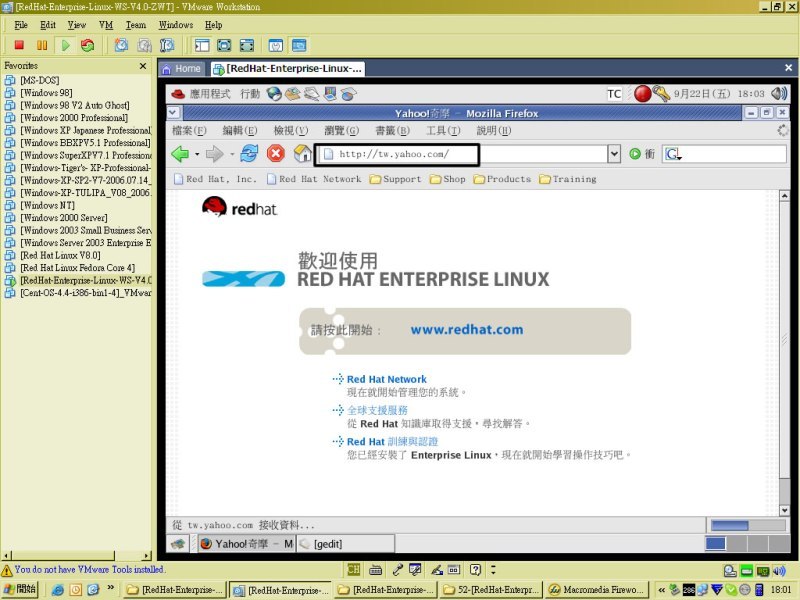Go back using Firefox green back arrow

180,154
